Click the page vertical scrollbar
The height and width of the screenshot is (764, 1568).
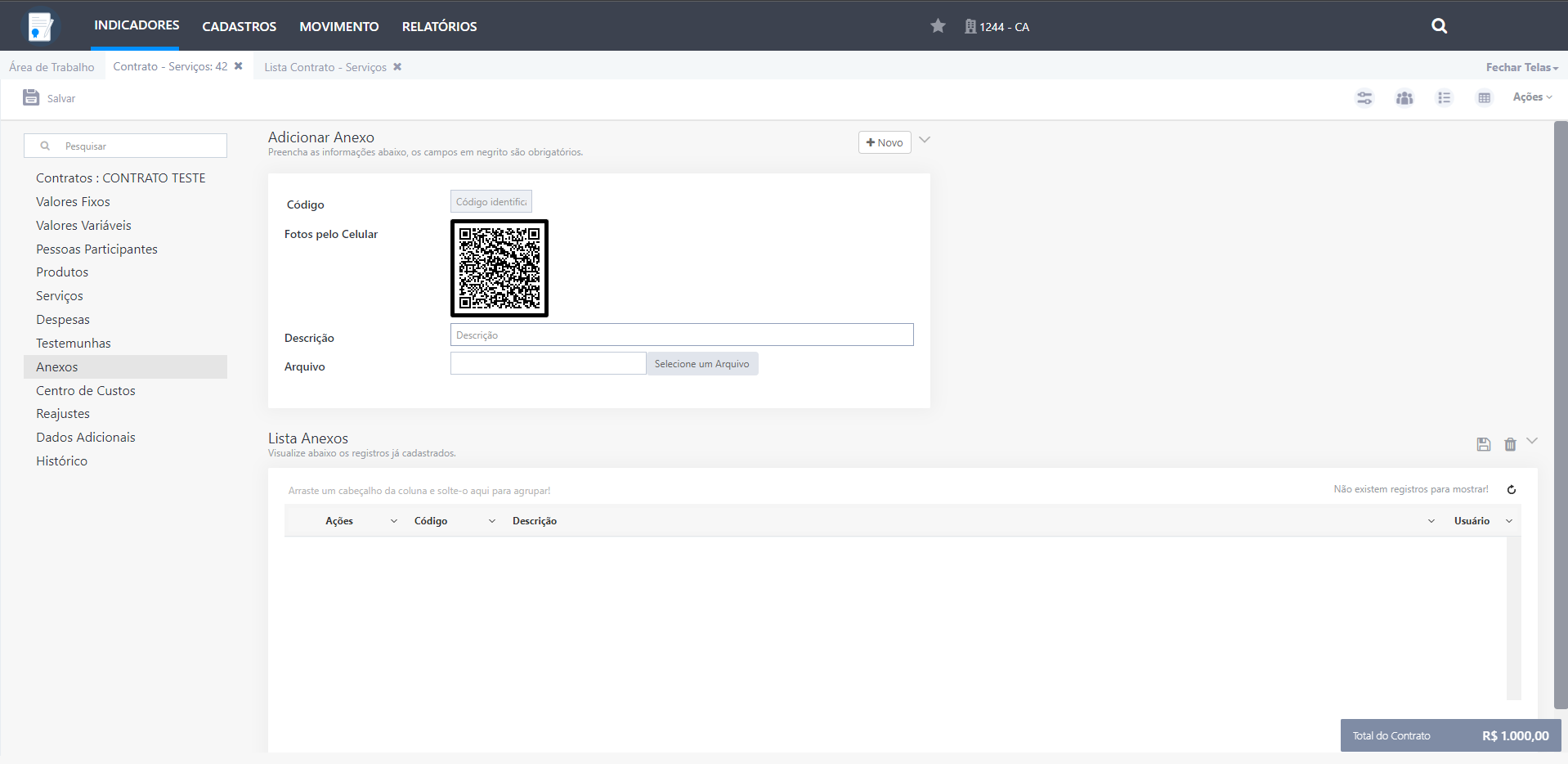pyautogui.click(x=1561, y=415)
